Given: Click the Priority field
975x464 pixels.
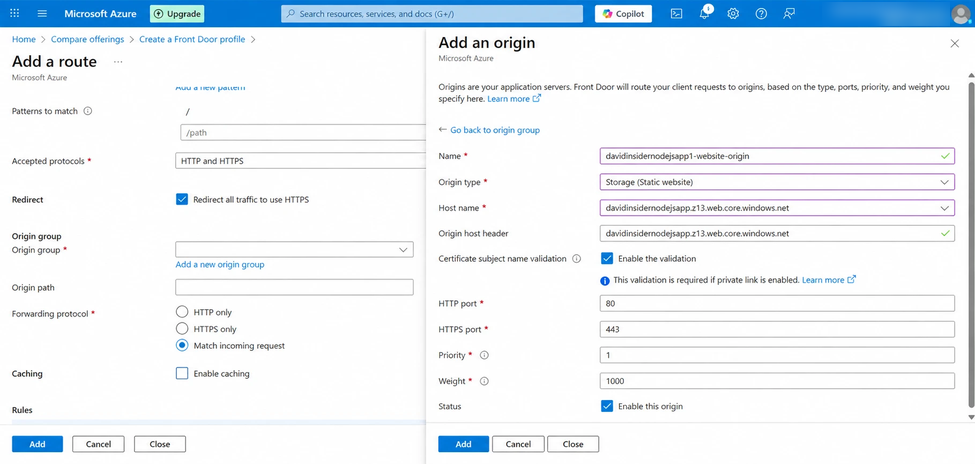Looking at the screenshot, I should pyautogui.click(x=777, y=355).
